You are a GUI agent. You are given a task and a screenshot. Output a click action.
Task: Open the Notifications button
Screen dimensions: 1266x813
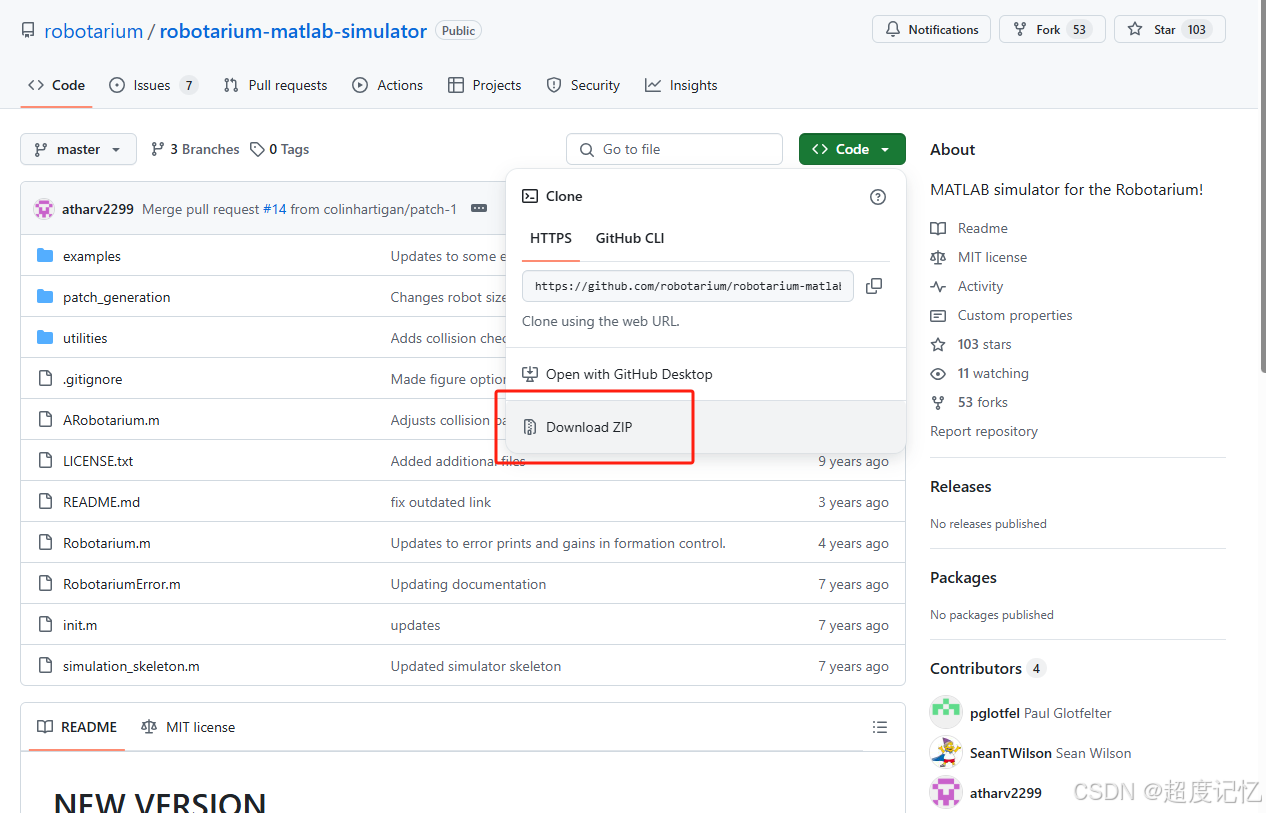[931, 29]
